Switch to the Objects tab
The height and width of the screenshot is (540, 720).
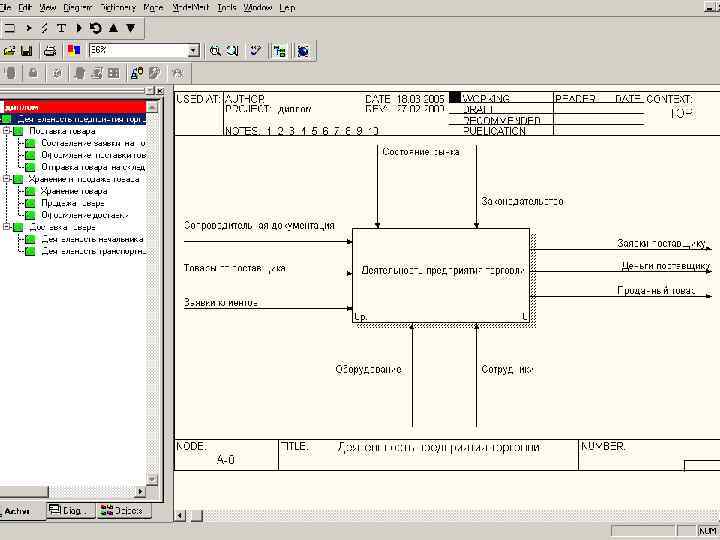(122, 510)
